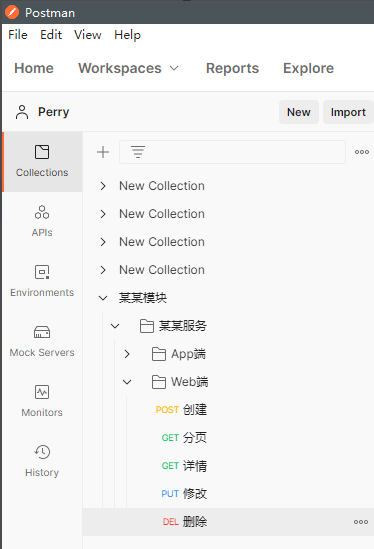Viewport: 374px width, 549px height.
Task: Click the Web端 folder name
Action: [x=189, y=382]
